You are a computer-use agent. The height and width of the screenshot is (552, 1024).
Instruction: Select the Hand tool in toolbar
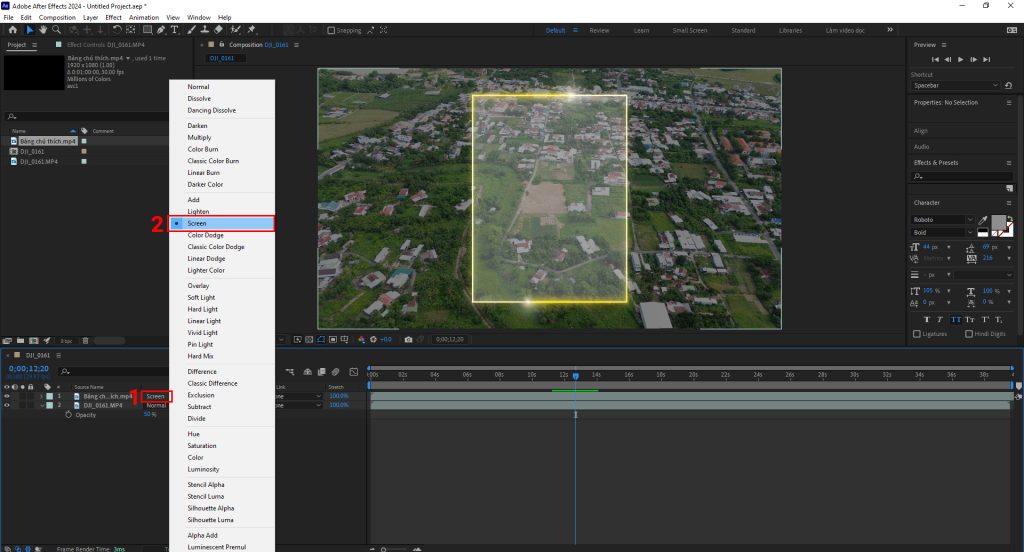point(43,30)
